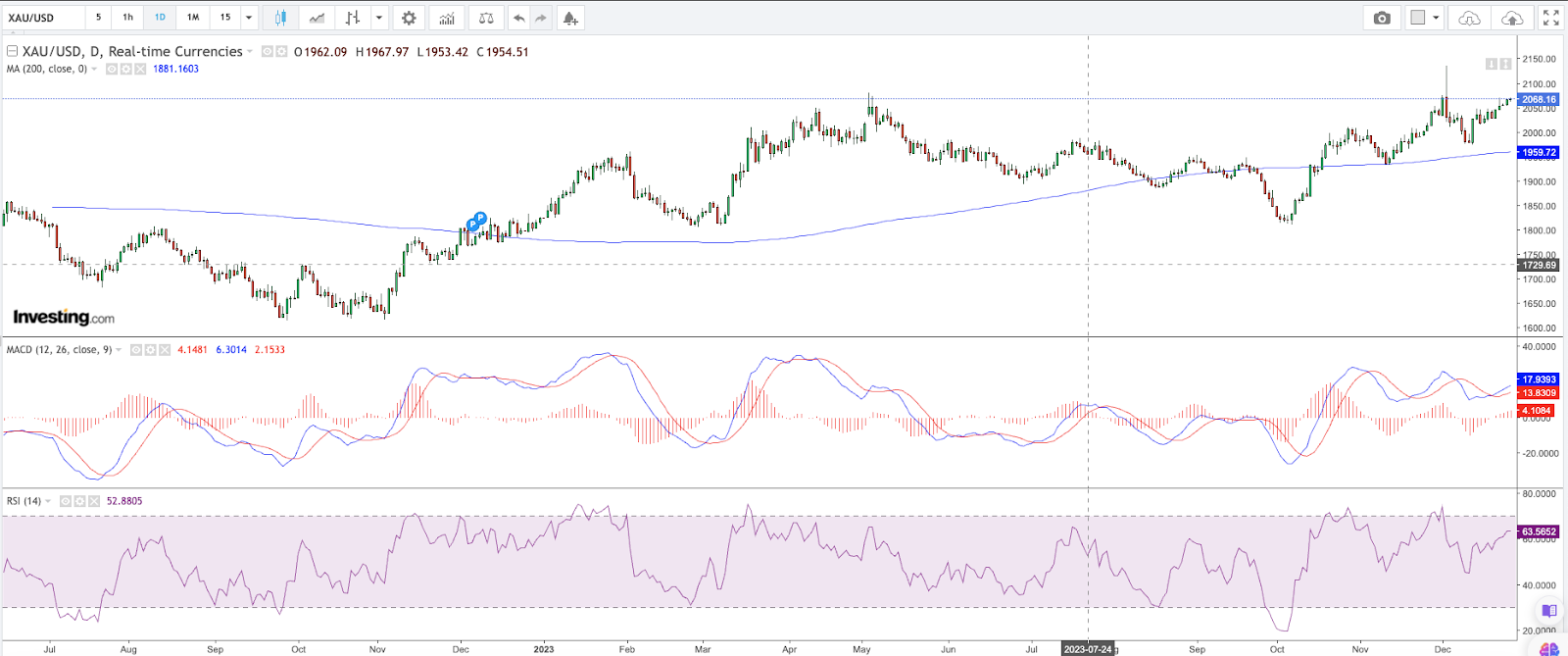
Task: Click the MA value 1881.1603
Action: pyautogui.click(x=175, y=69)
